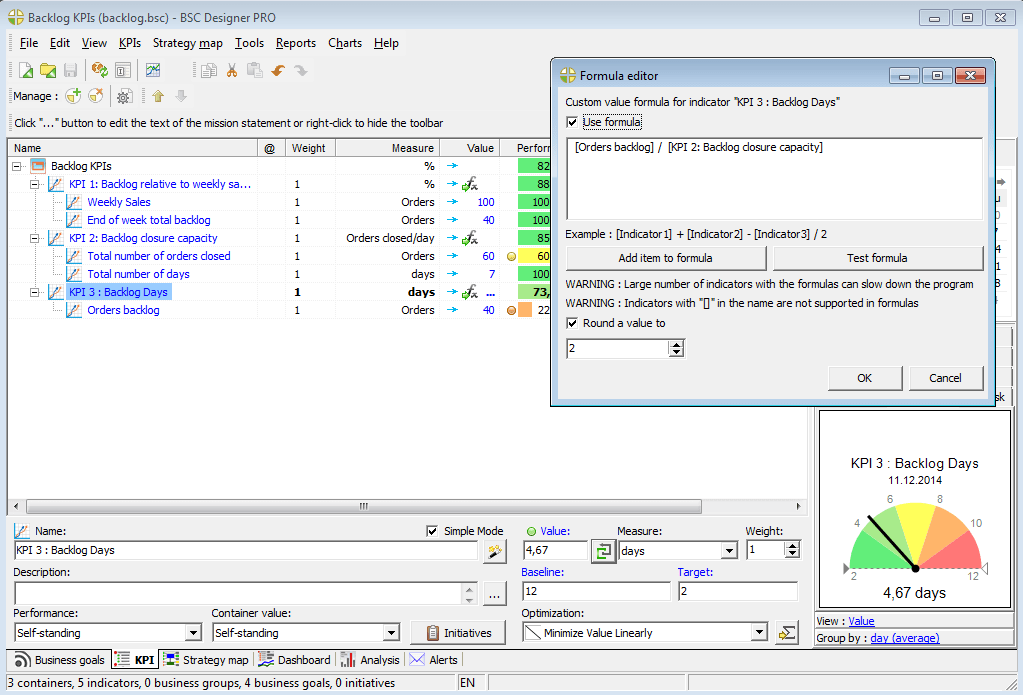
Task: Click formula icon in KPI 2 row
Action: tap(470, 239)
